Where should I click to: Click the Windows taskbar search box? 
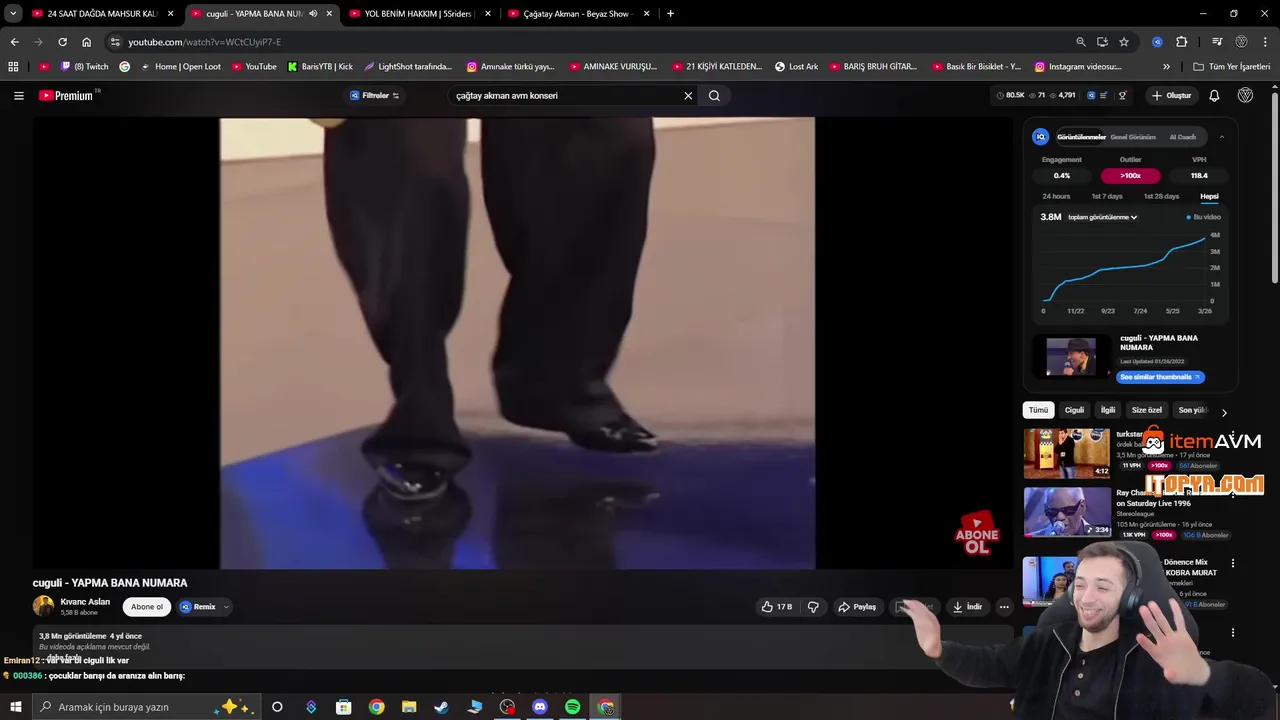click(147, 707)
